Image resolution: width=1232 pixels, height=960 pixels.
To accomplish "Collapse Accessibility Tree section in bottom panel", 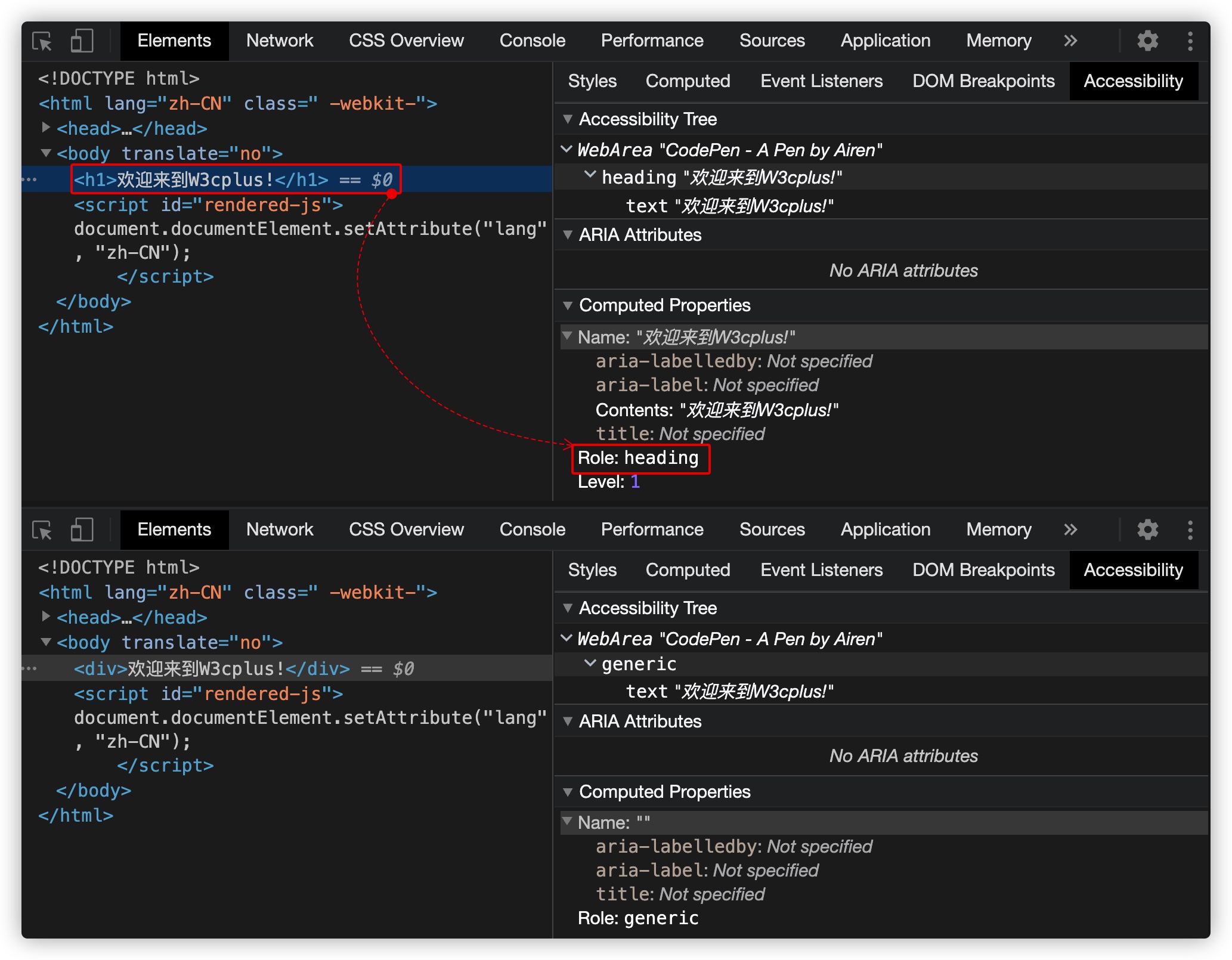I will click(568, 608).
